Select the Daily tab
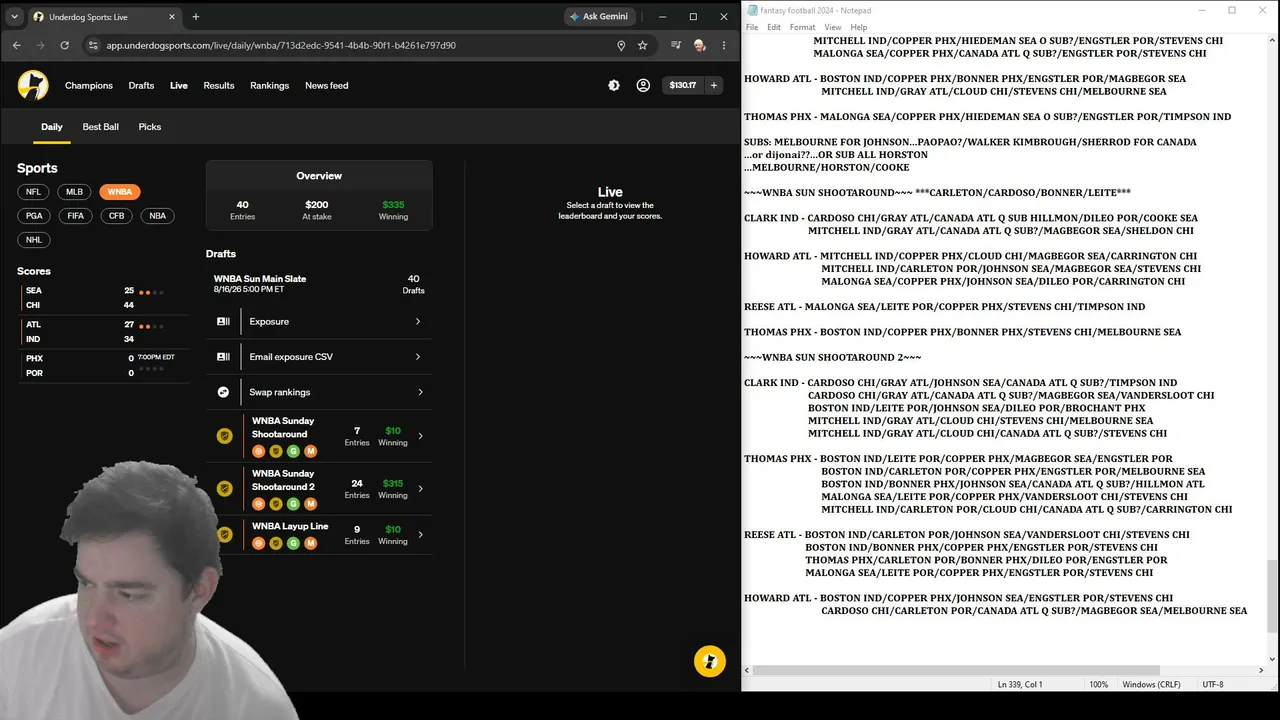 point(52,127)
